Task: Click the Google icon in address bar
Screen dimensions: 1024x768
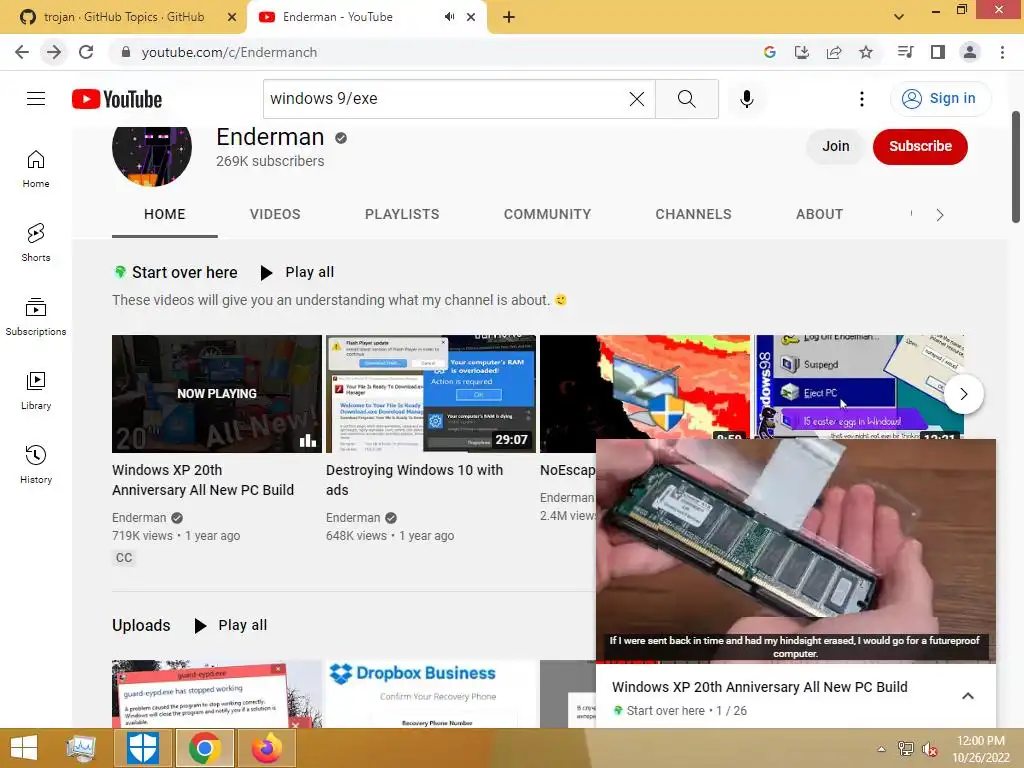Action: click(769, 52)
